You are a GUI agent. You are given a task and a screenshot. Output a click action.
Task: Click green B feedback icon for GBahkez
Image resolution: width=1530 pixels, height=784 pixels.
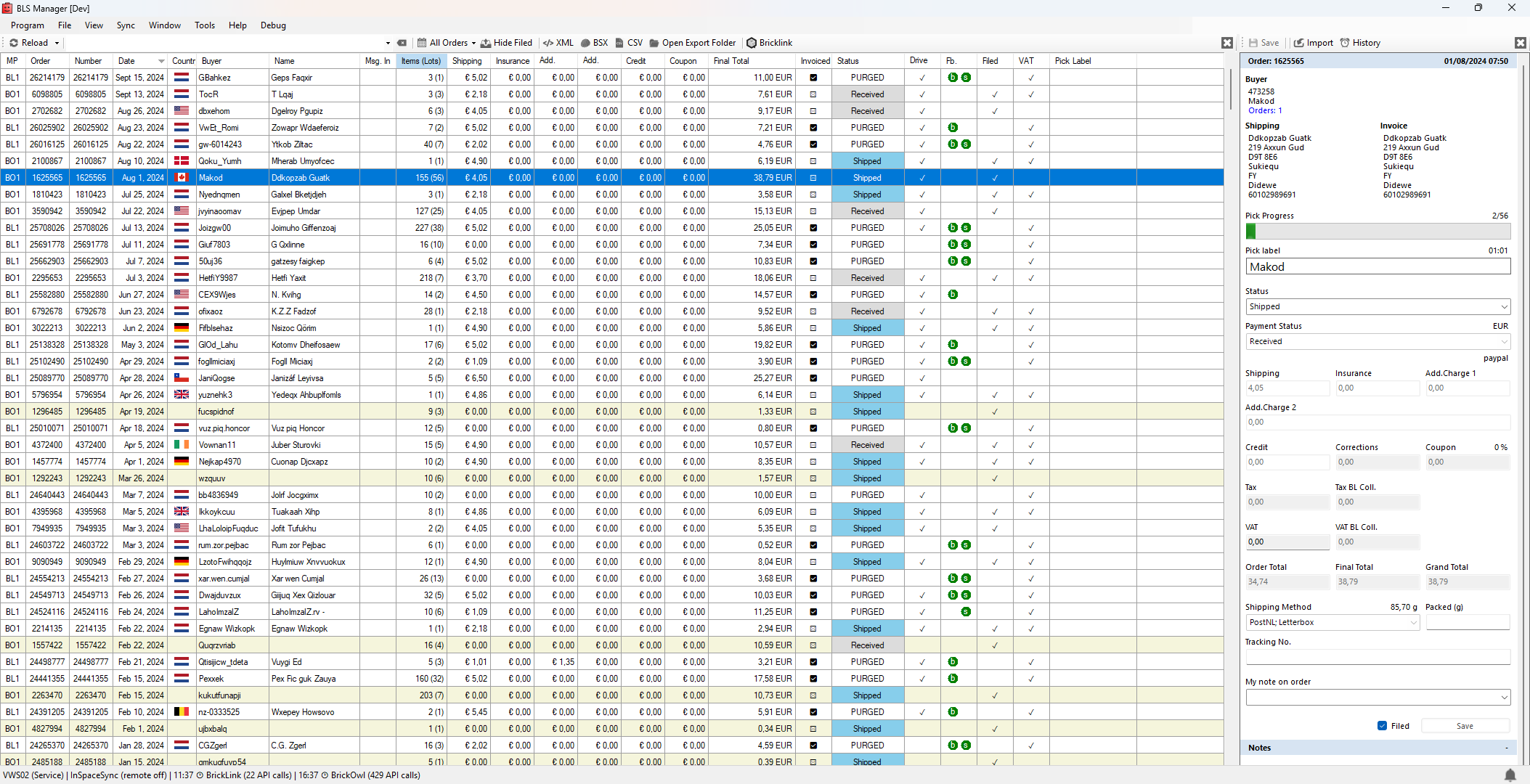953,78
